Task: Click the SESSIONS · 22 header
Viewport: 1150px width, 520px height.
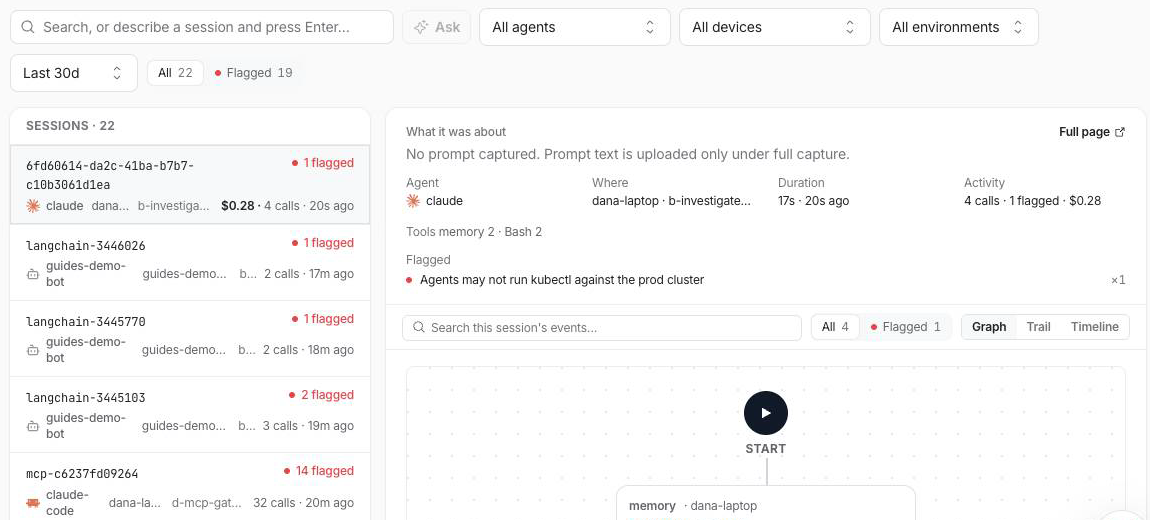Action: point(70,126)
